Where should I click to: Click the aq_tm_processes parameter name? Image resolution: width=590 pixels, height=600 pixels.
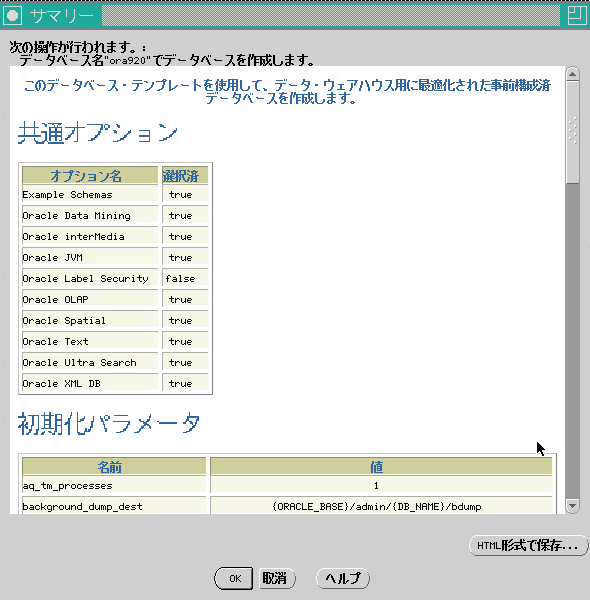[x=67, y=486]
